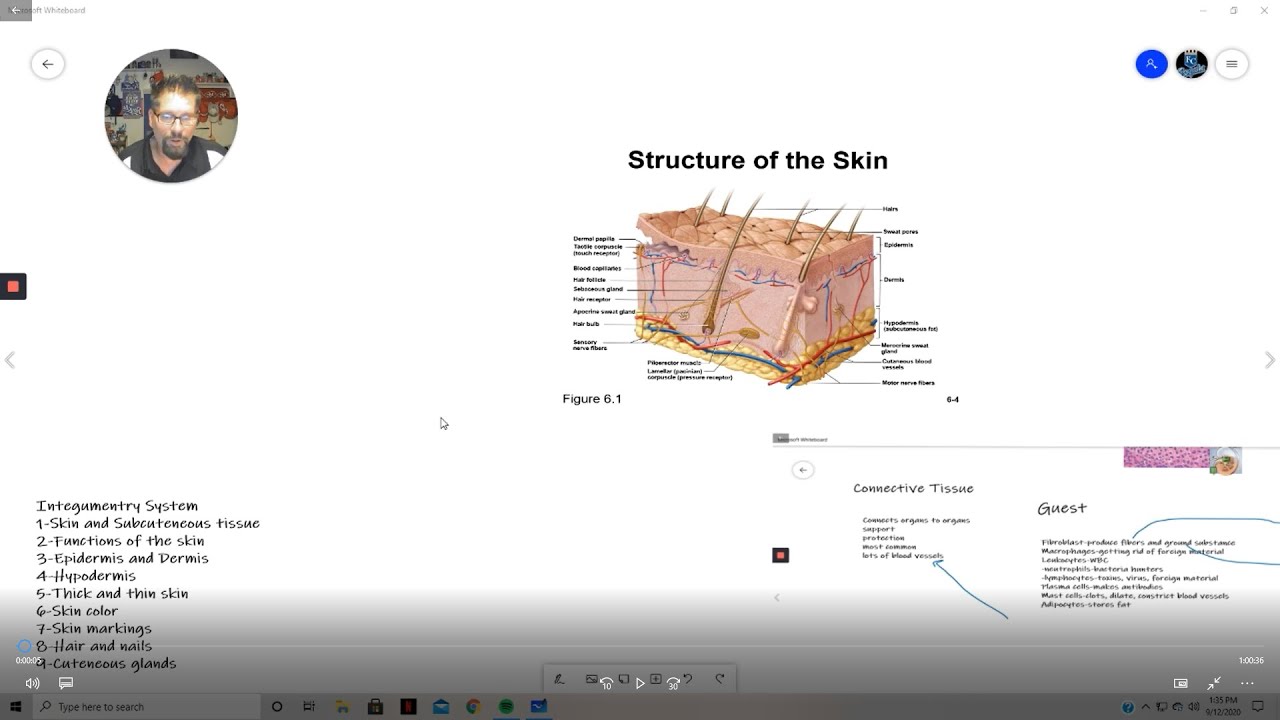Open Mail app from taskbar
Screen dimensions: 1280x720
pyautogui.click(x=441, y=707)
